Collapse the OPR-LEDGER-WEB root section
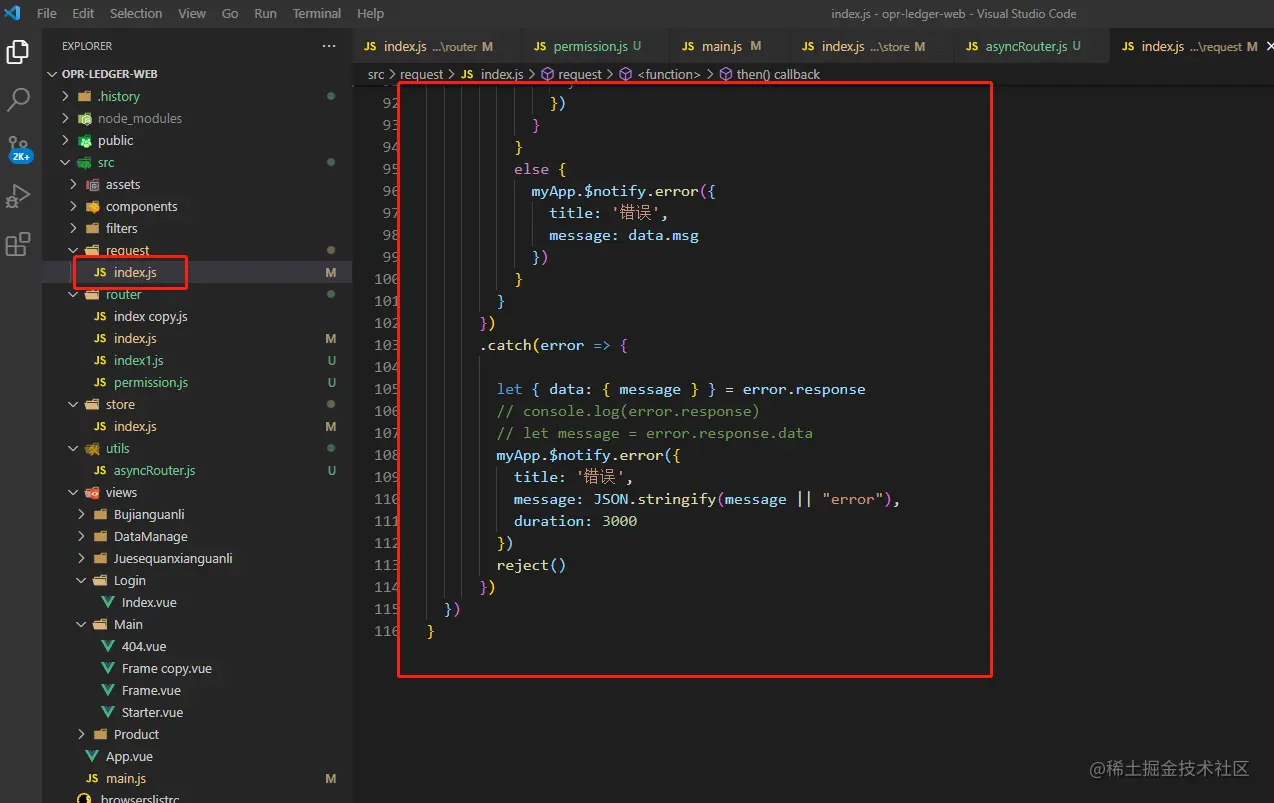The width and height of the screenshot is (1274, 803). click(111, 74)
